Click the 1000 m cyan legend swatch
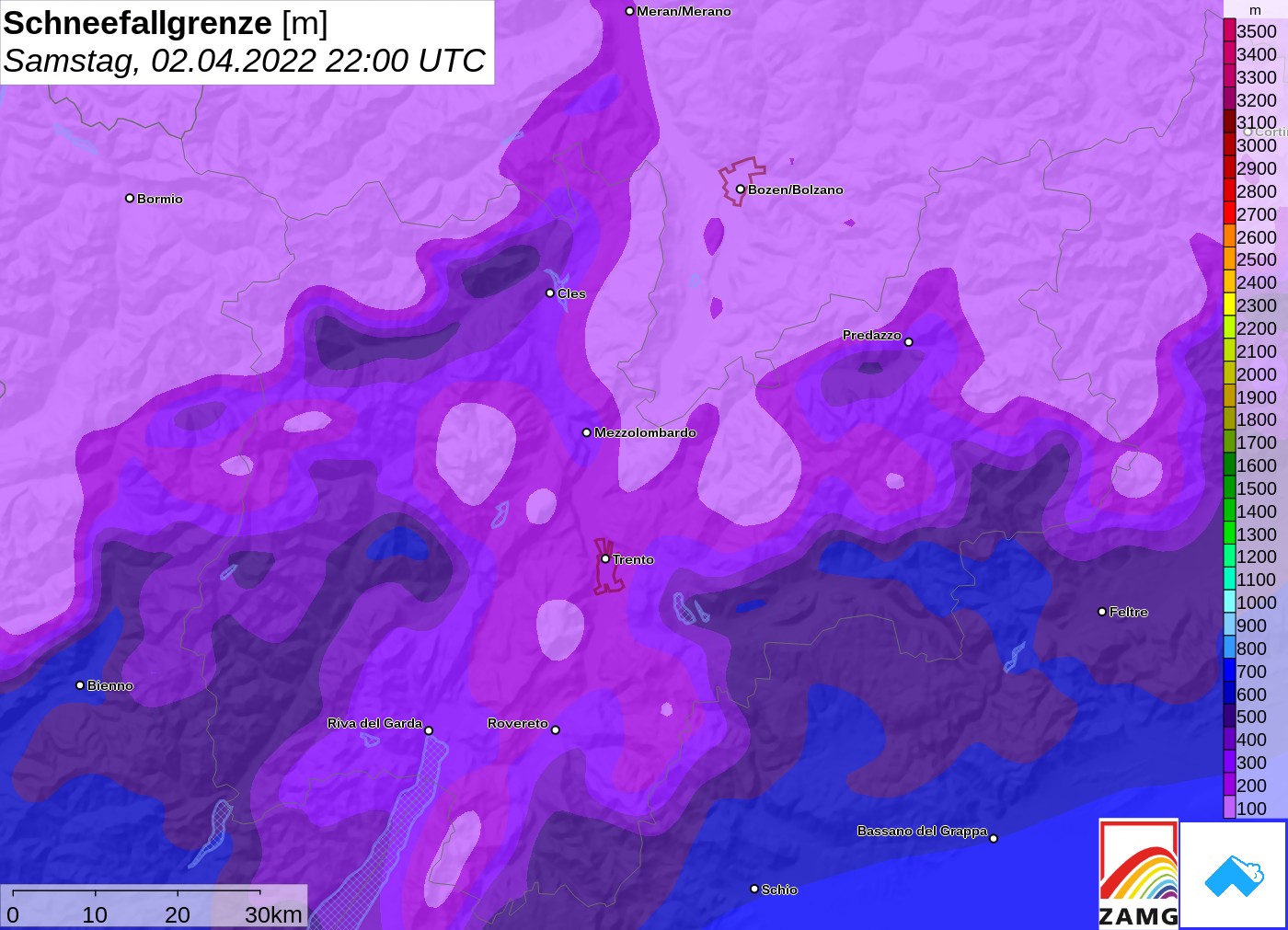The height and width of the screenshot is (930, 1288). click(x=1229, y=602)
